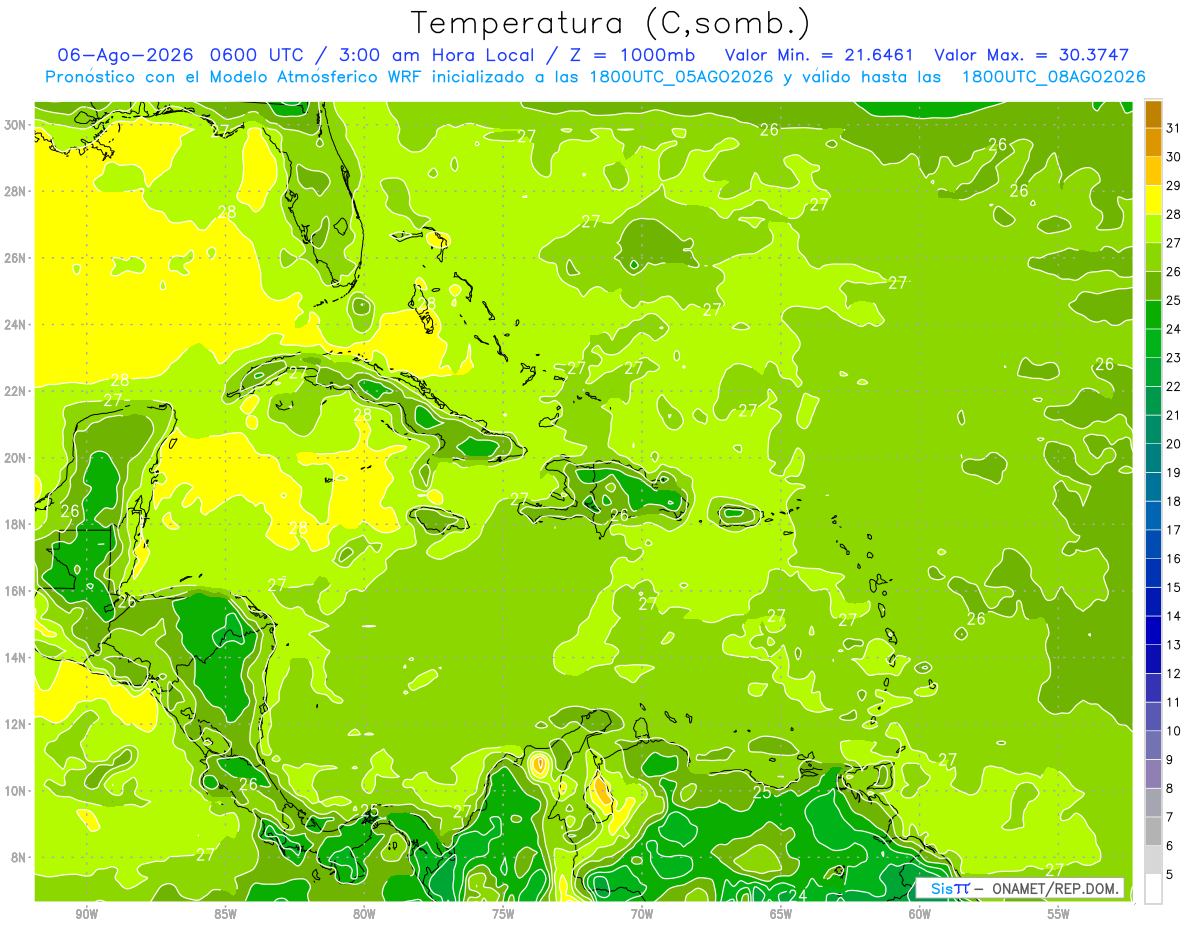
Task: Pick the dark orange swatch between 30 and 31
Action: 1153,142
